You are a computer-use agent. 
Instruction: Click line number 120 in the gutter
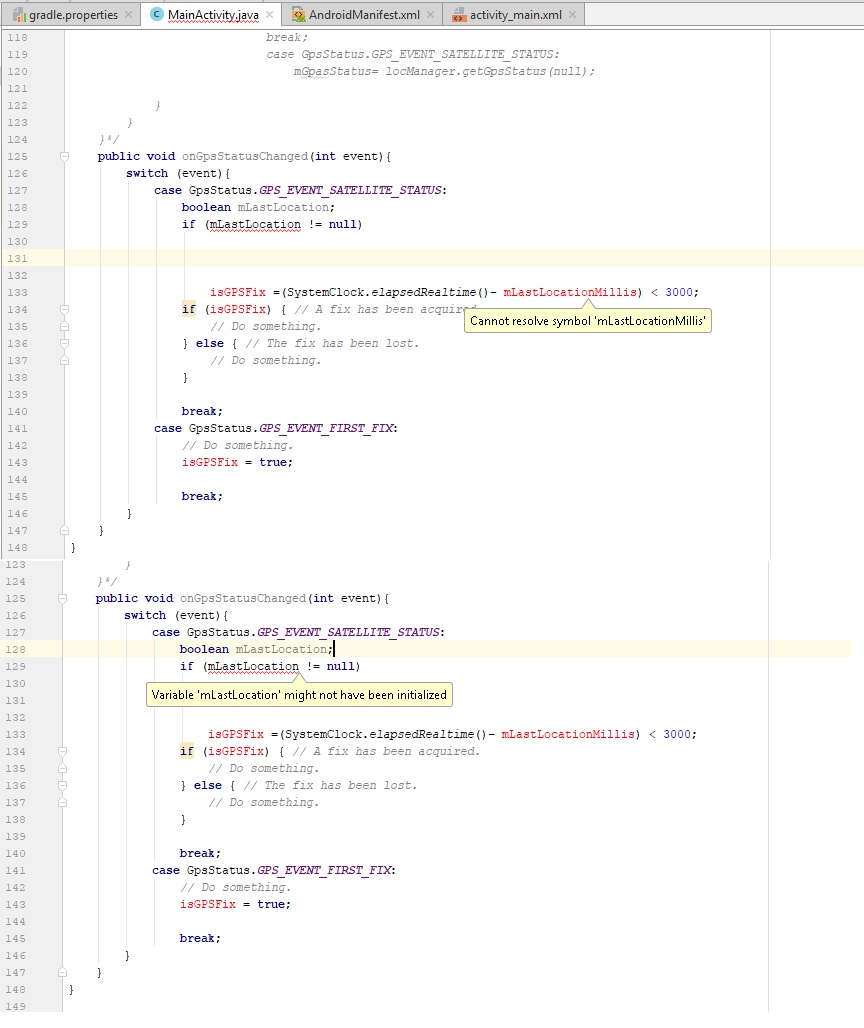pos(18,71)
